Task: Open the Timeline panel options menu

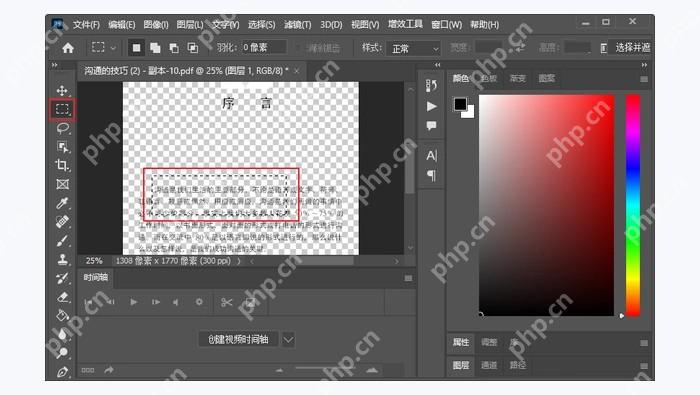Action: coord(408,278)
